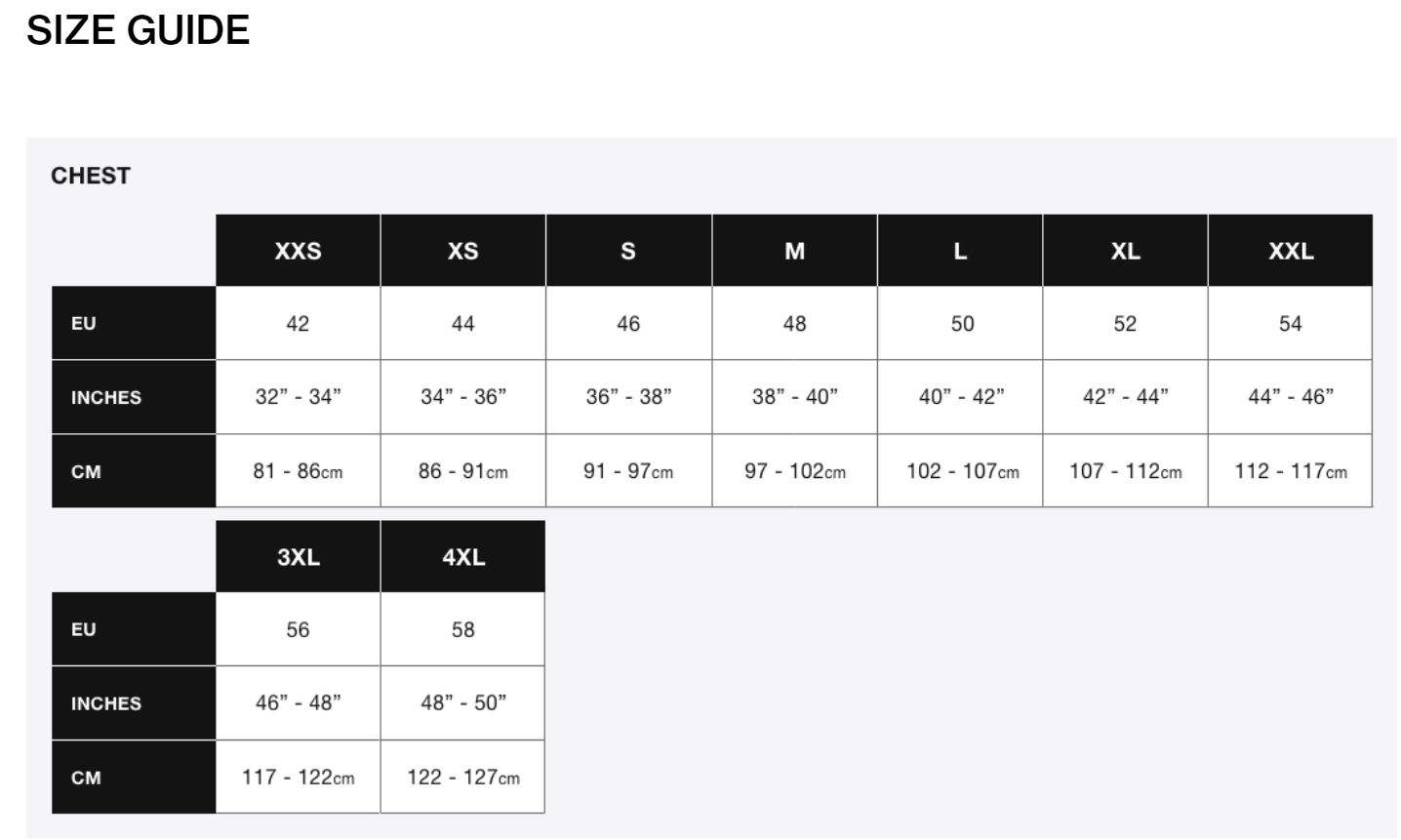The width and height of the screenshot is (1401, 840).
Task: Click the 32" - 34" inches cell
Action: pos(298,397)
